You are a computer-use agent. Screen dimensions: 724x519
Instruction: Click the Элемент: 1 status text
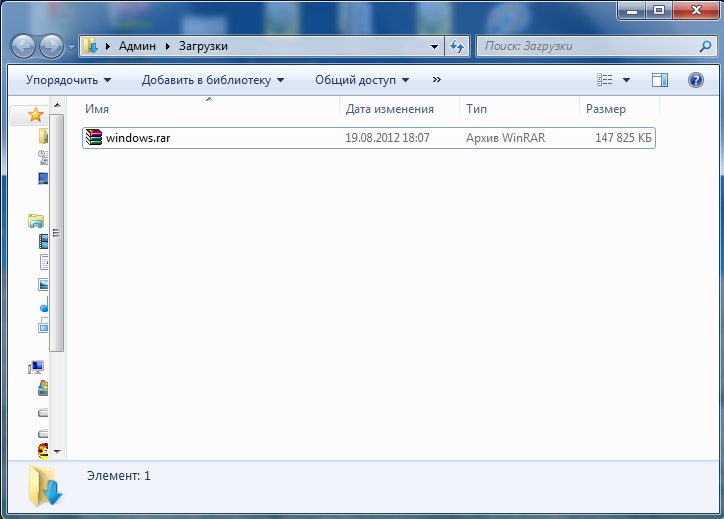[x=119, y=476]
